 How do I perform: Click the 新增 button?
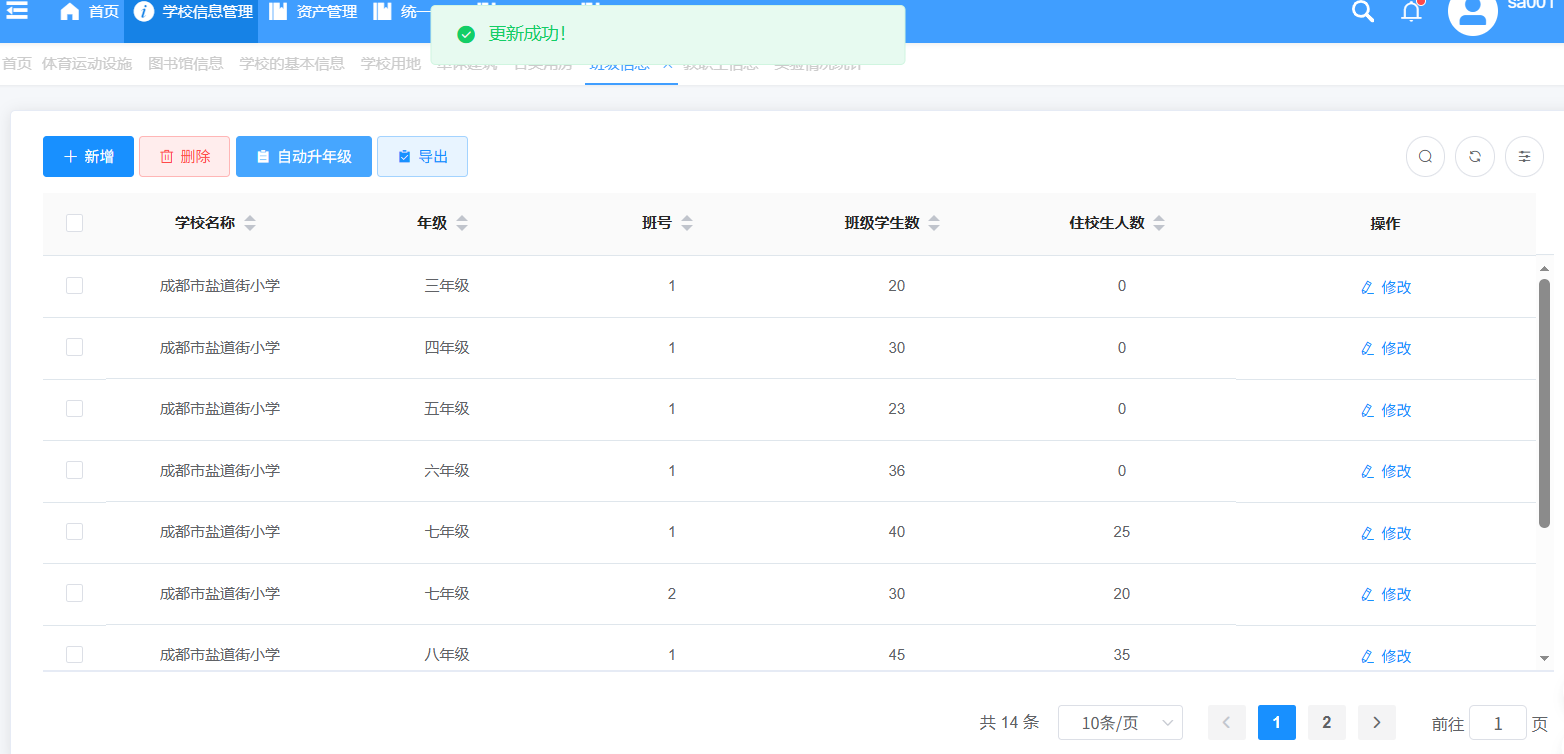click(x=88, y=157)
